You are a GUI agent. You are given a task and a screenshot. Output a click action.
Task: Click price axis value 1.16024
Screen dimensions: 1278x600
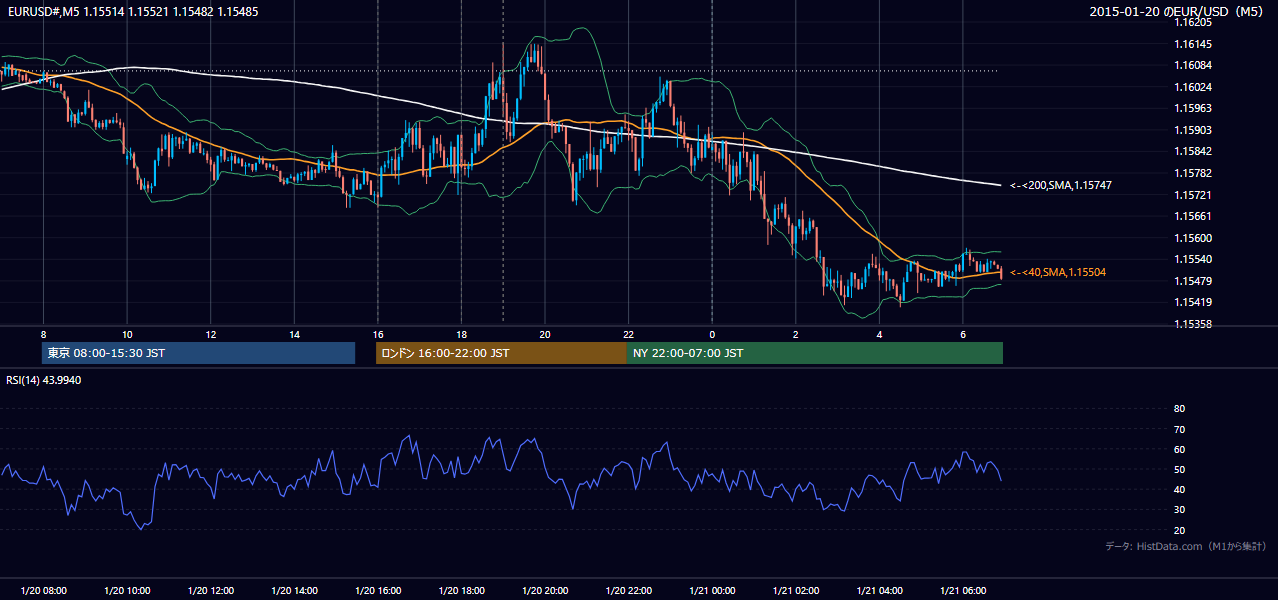[x=1192, y=87]
